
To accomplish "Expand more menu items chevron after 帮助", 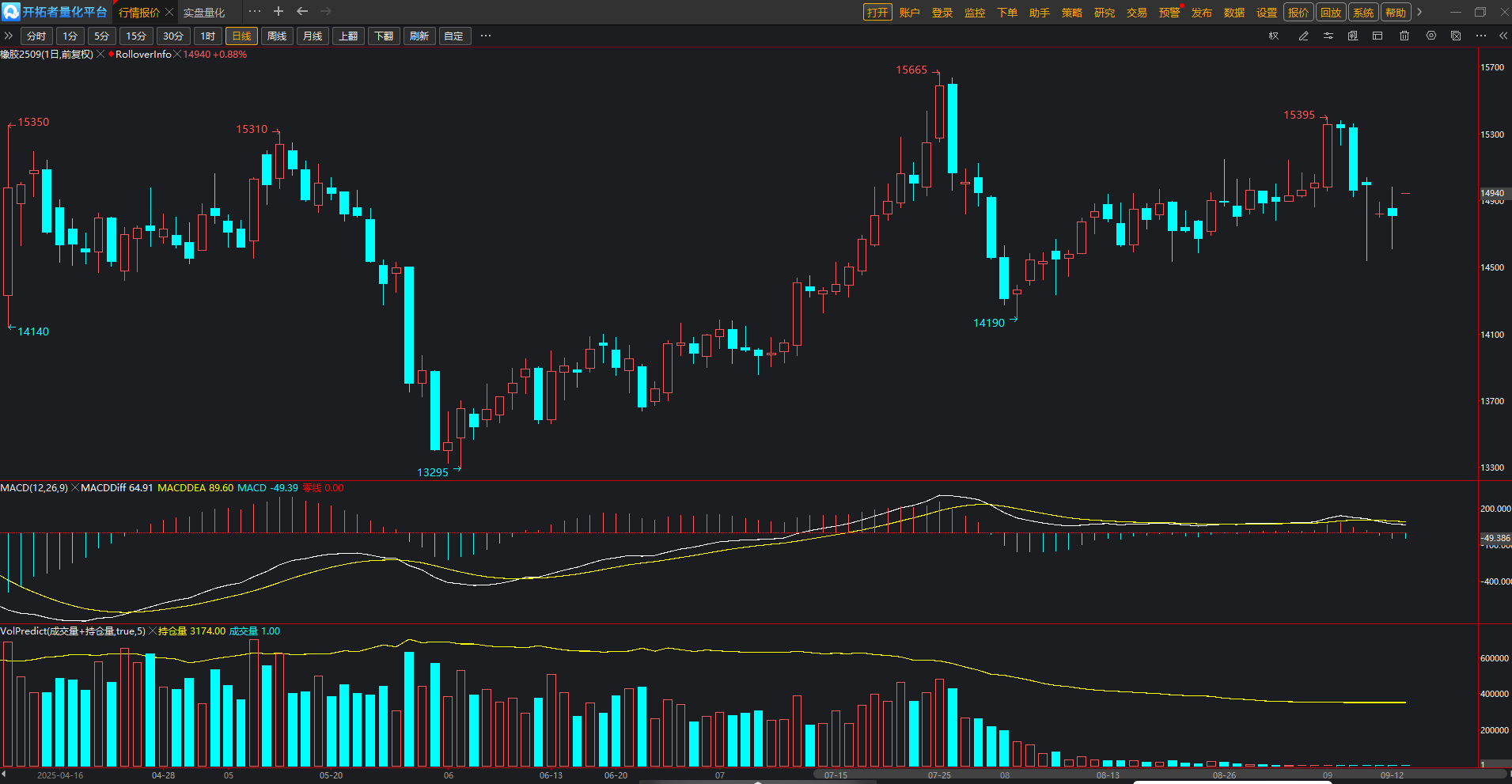I will 1419,12.
